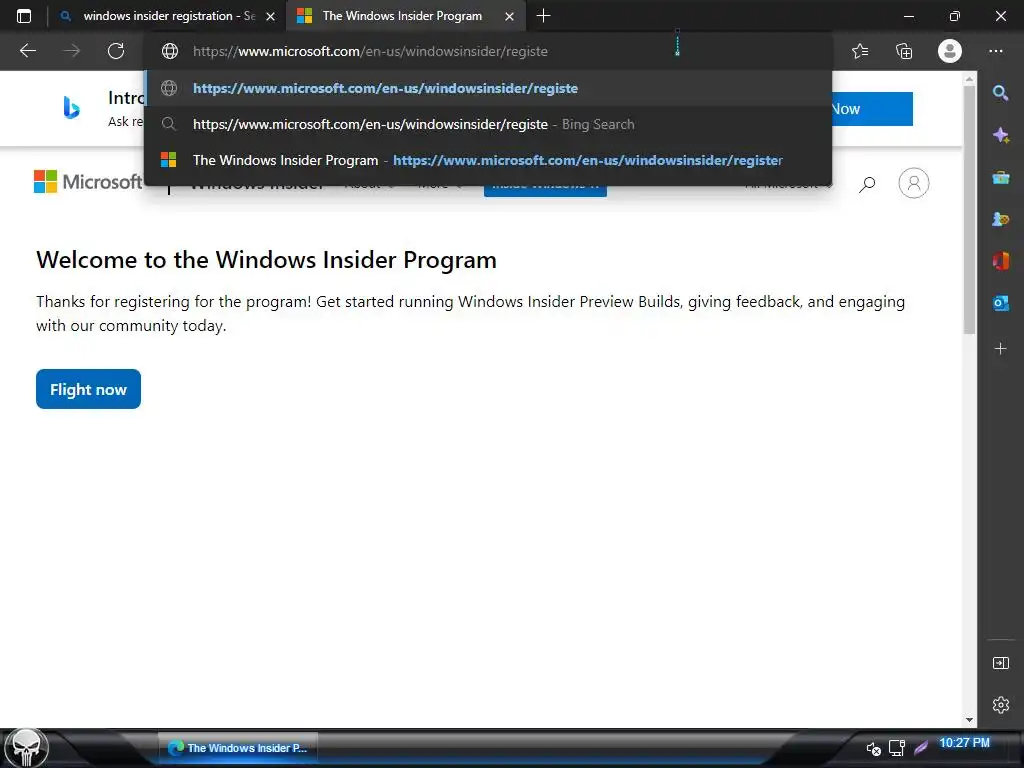Viewport: 1024px width, 768px height.
Task: Open the site search magnifier
Action: pos(867,184)
